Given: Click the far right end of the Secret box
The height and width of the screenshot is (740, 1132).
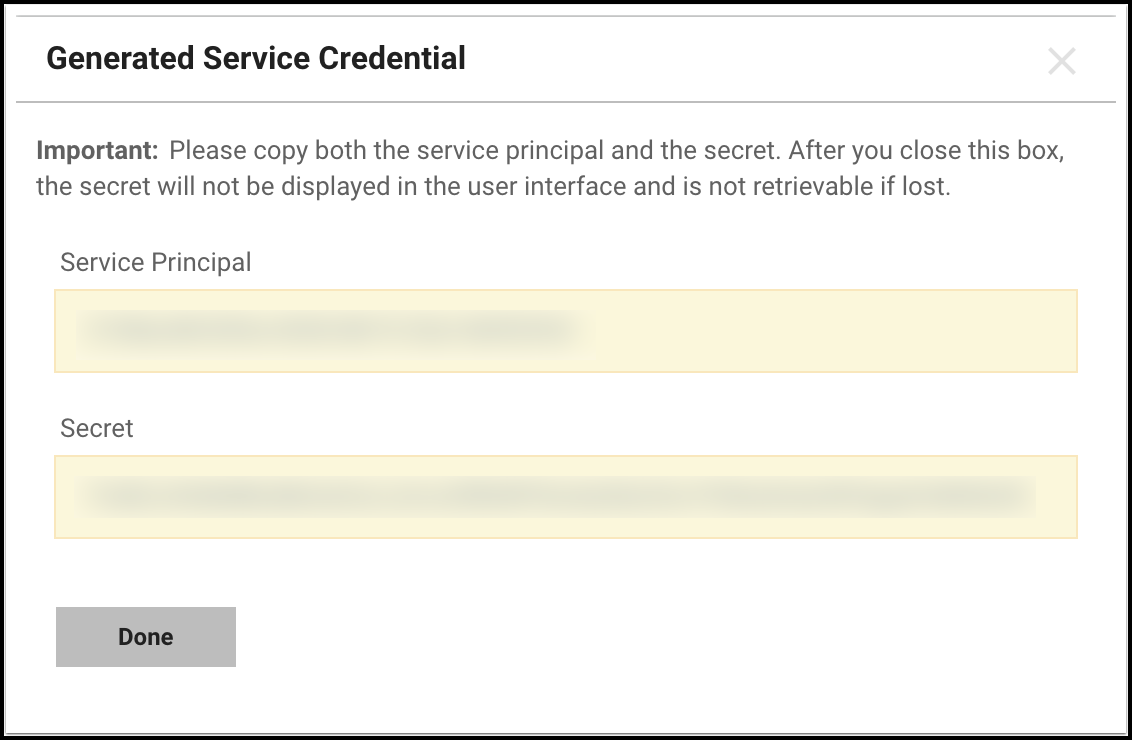Looking at the screenshot, I should tap(1060, 497).
